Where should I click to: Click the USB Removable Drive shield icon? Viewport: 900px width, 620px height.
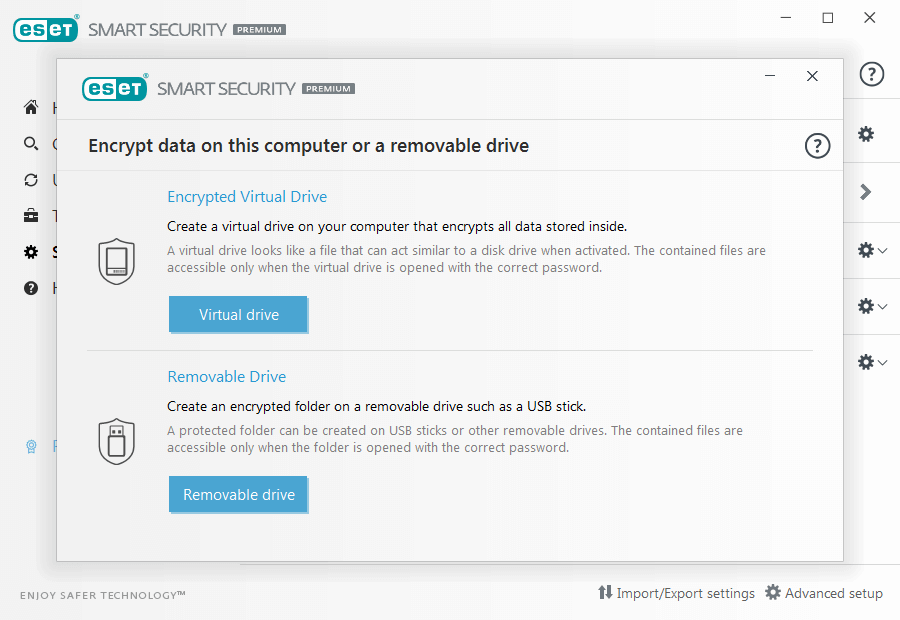tap(116, 440)
